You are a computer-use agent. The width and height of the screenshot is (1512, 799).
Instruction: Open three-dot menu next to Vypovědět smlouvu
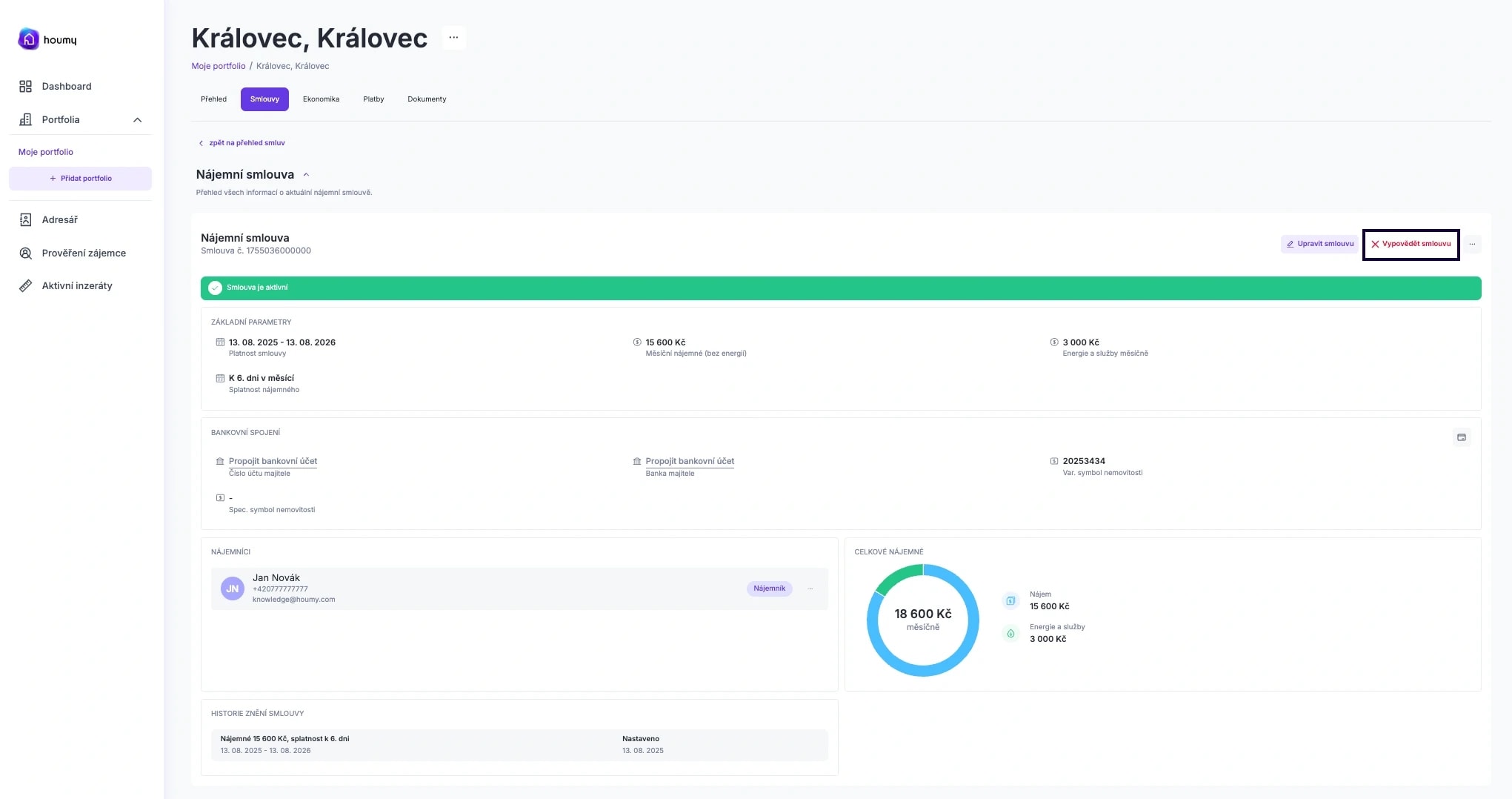(1472, 244)
